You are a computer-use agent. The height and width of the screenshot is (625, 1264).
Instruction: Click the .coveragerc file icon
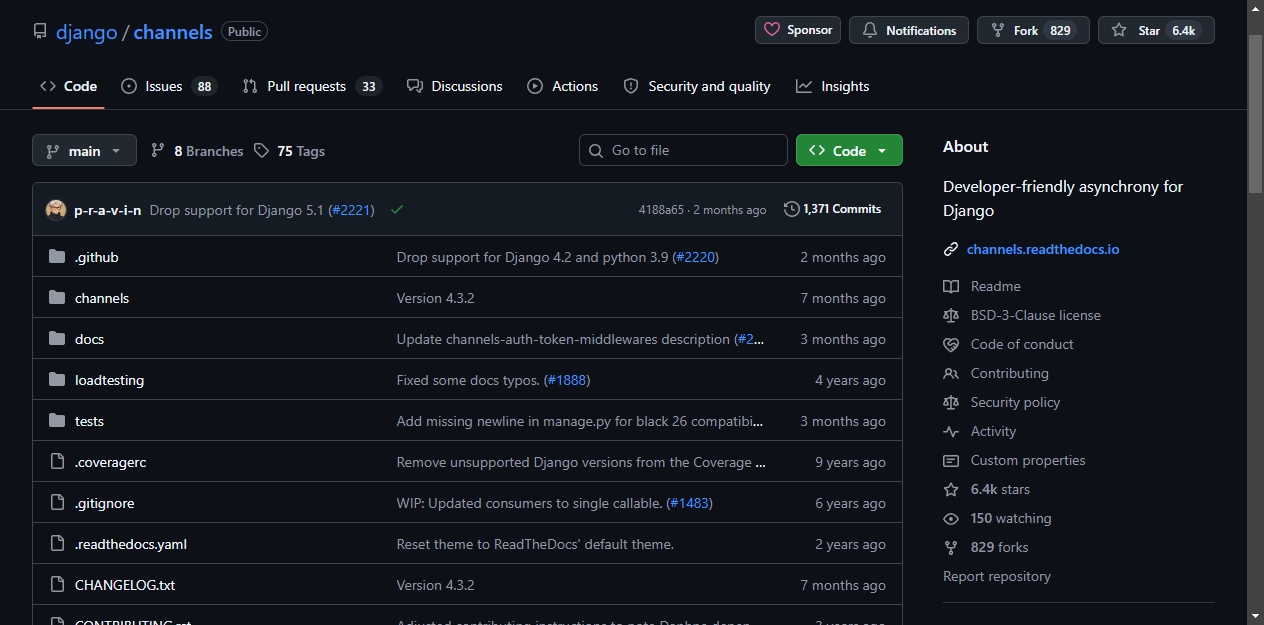pyautogui.click(x=57, y=462)
